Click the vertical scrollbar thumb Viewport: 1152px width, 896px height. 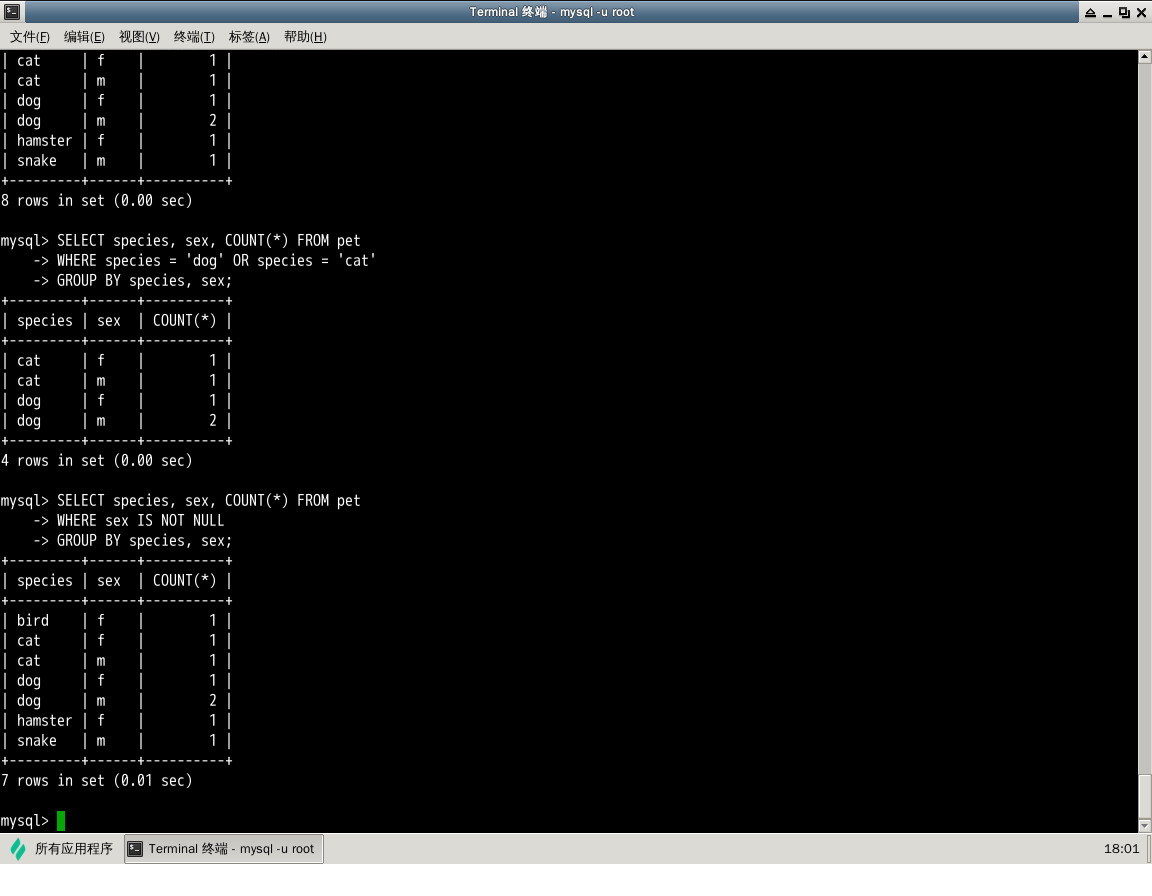(x=1145, y=796)
